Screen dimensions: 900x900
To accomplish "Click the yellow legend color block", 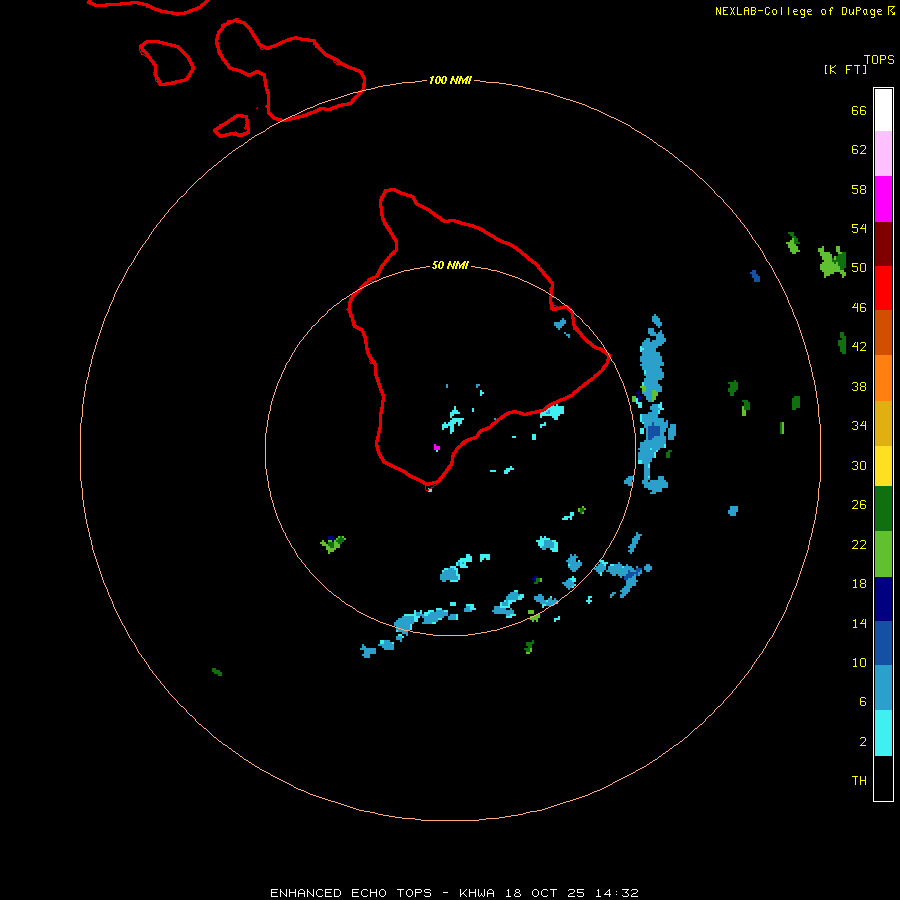I will coord(883,465).
